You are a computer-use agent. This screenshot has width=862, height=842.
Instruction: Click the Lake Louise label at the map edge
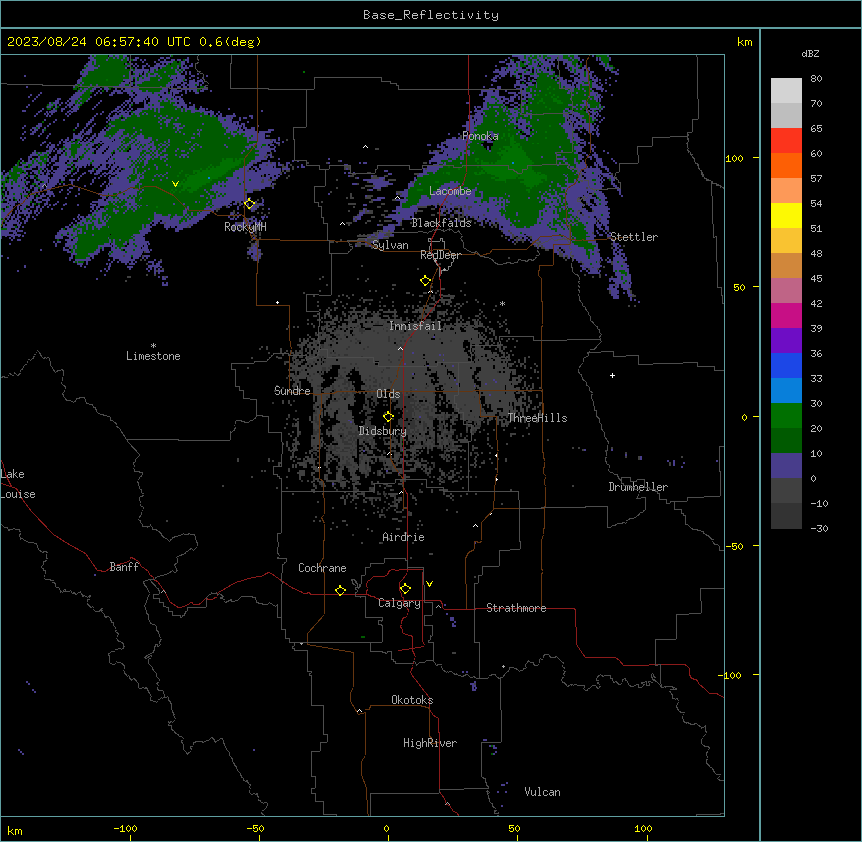click(18, 484)
